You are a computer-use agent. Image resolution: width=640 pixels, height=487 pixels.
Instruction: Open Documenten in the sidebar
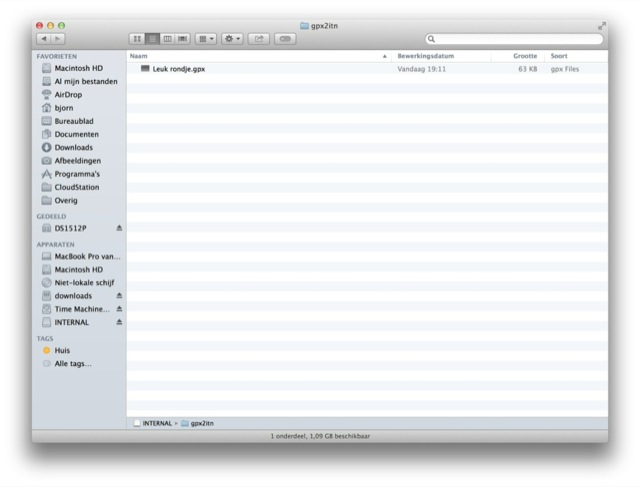(76, 134)
